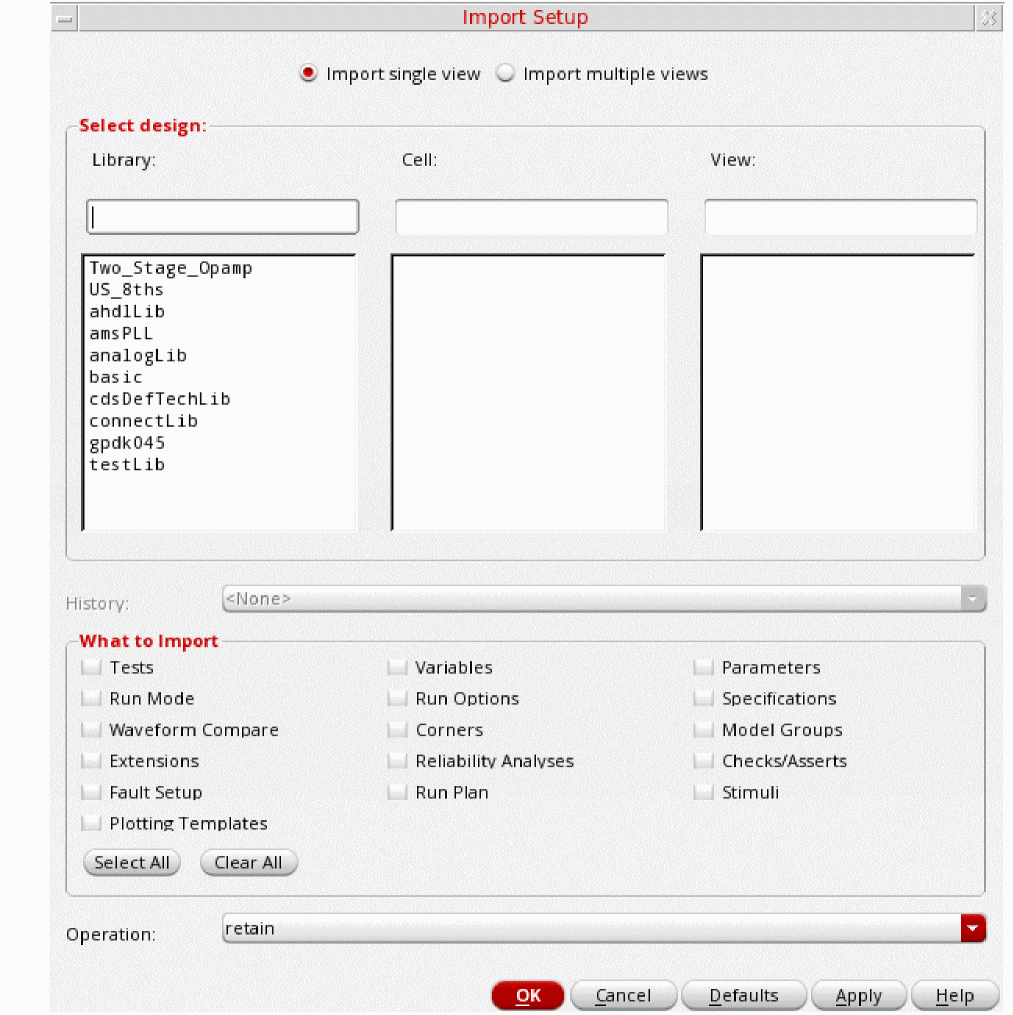Image resolution: width=1013 pixels, height=1015 pixels.
Task: Click the Cell name input field
Action: tap(531, 217)
